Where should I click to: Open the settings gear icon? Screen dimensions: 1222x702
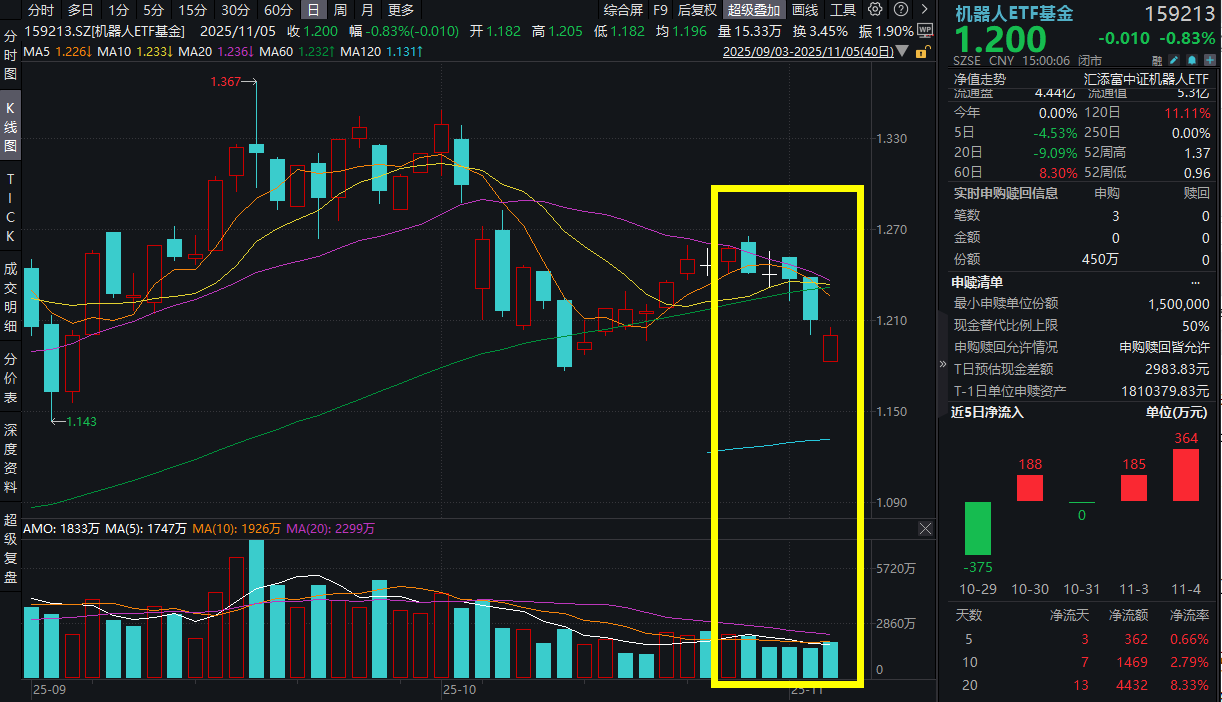[x=874, y=9]
